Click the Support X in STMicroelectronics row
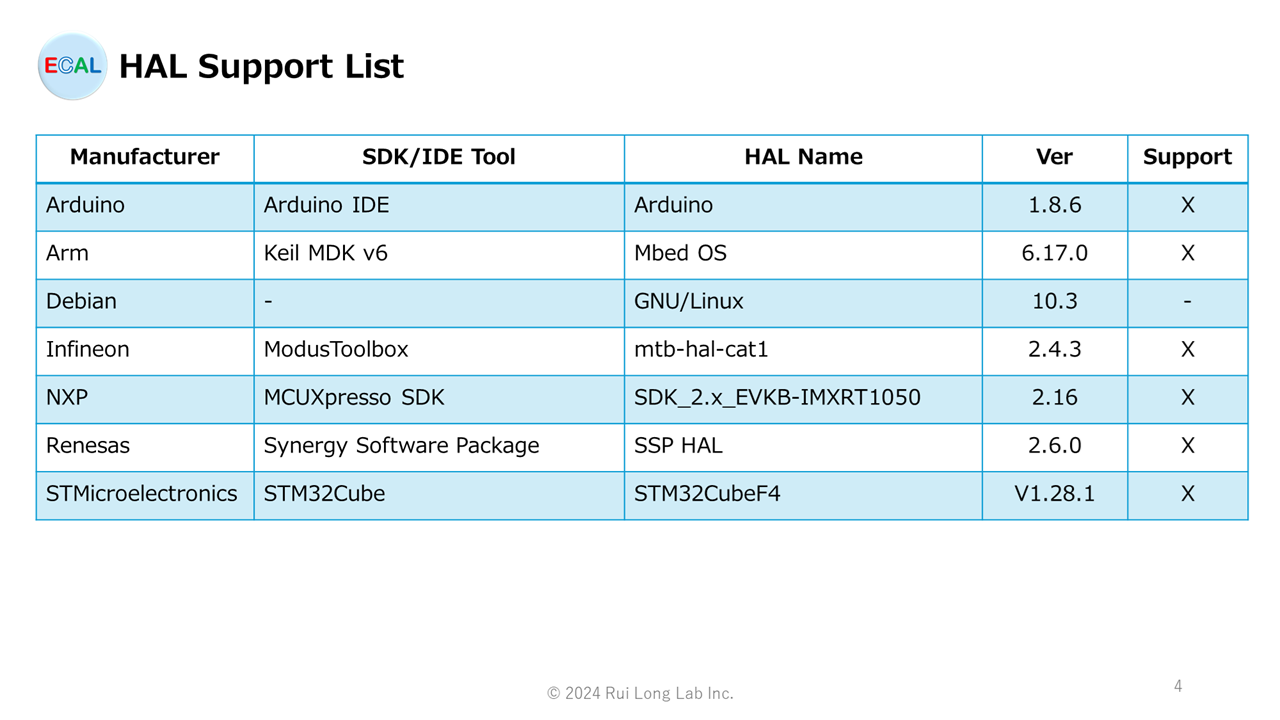This screenshot has height=720, width=1280. 1188,494
